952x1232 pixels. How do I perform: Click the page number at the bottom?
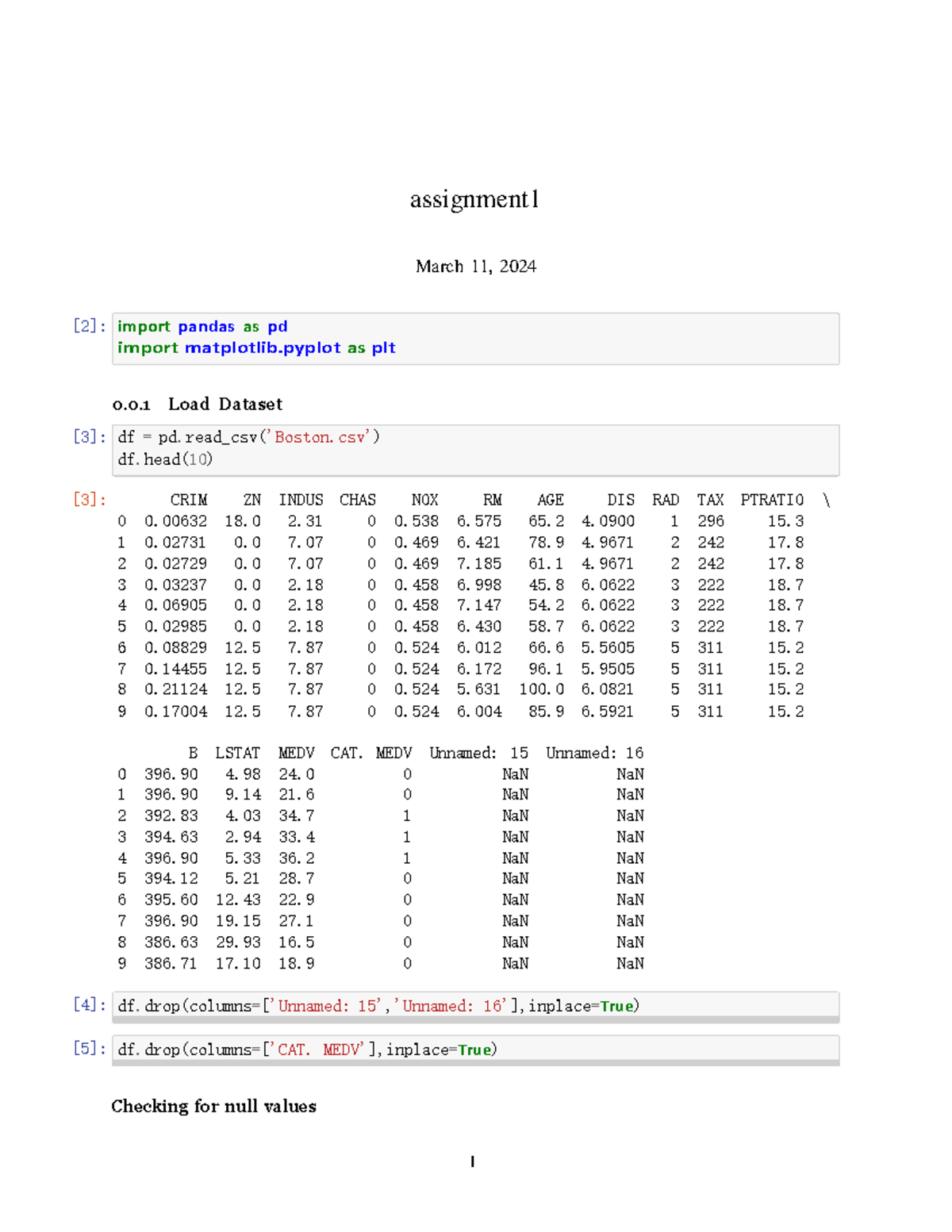coord(473,1161)
